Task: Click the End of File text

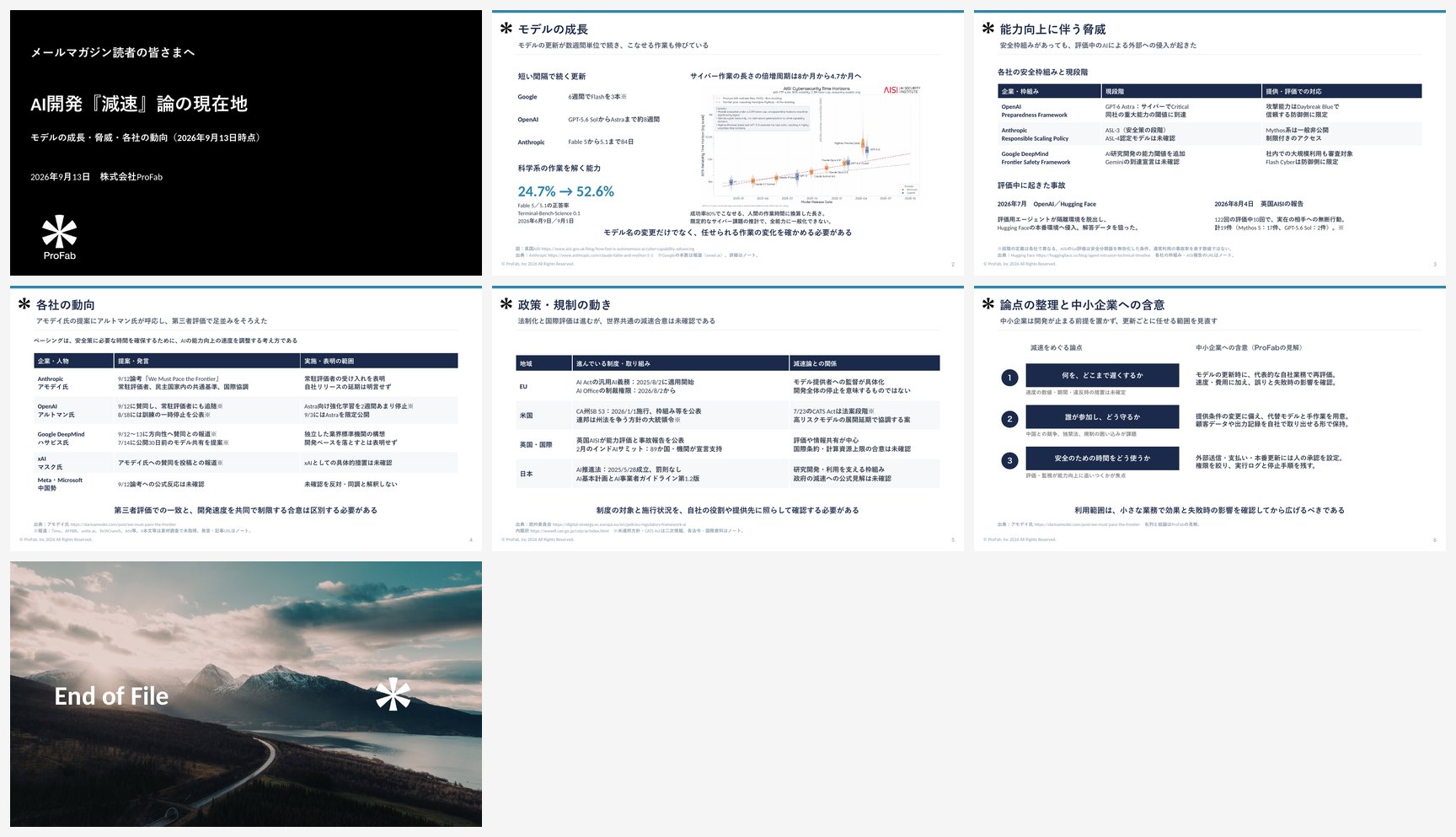Action: tap(111, 696)
